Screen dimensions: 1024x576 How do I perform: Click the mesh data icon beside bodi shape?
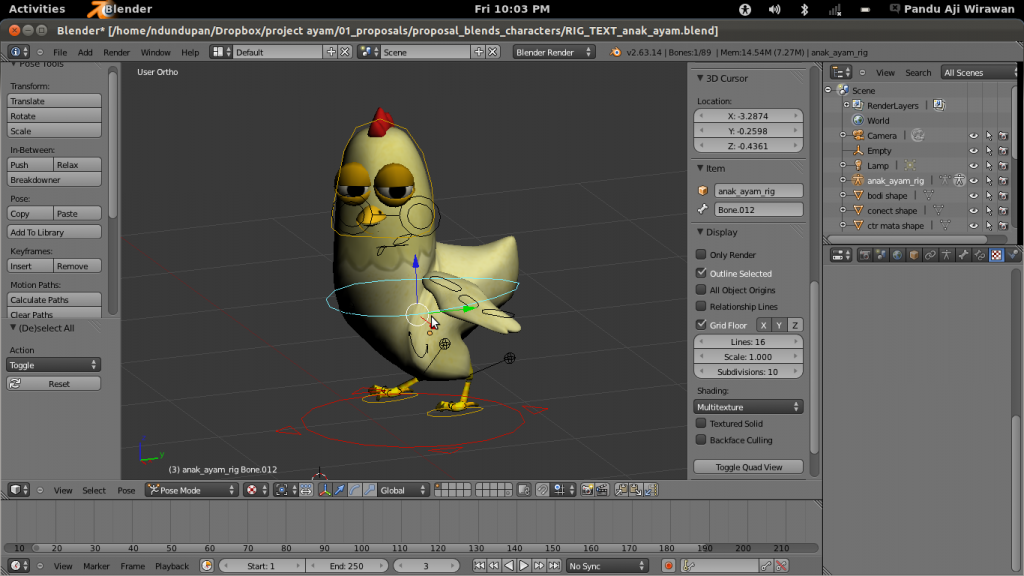click(928, 196)
